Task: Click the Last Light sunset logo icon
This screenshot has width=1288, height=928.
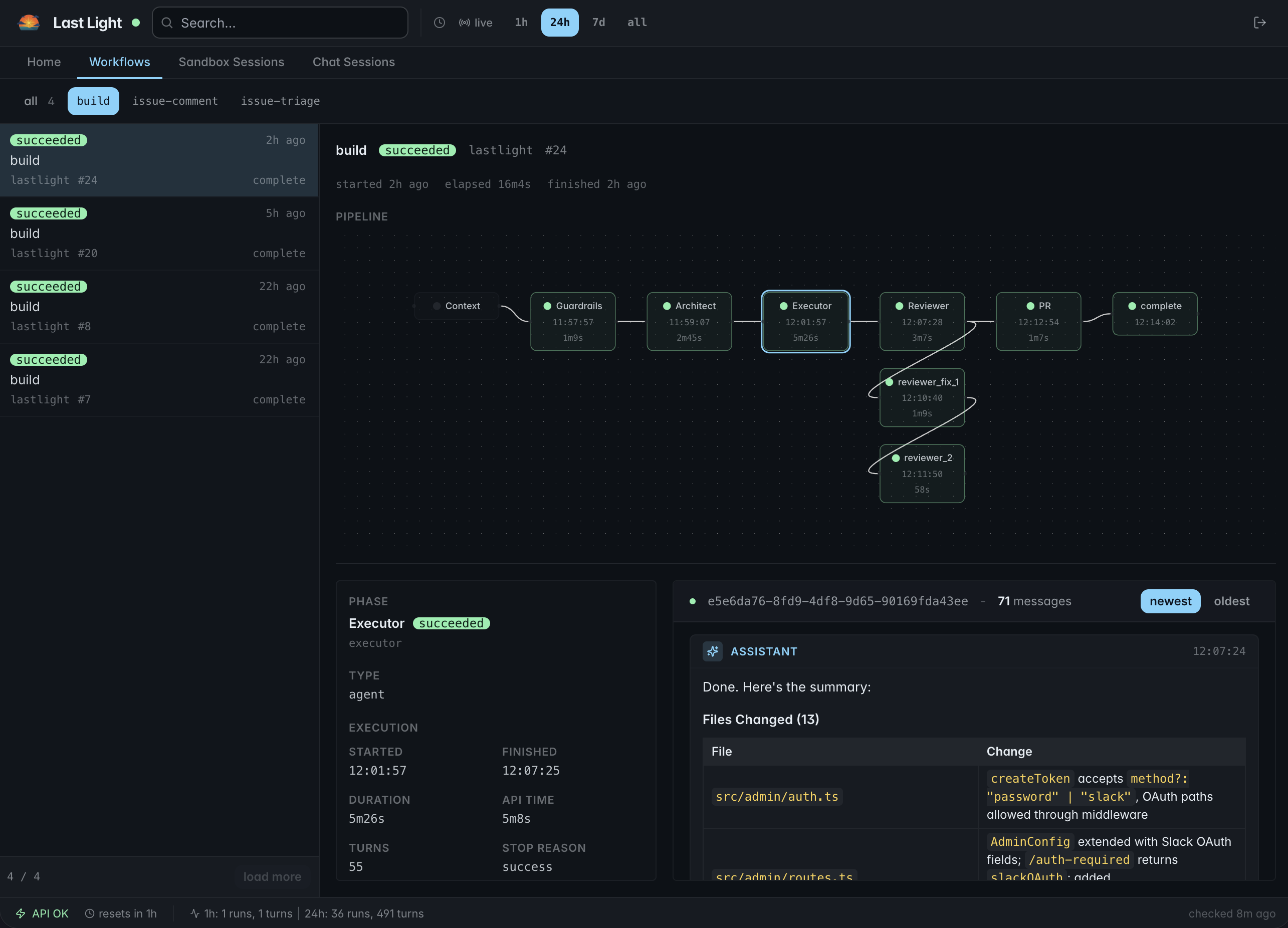Action: [x=29, y=23]
